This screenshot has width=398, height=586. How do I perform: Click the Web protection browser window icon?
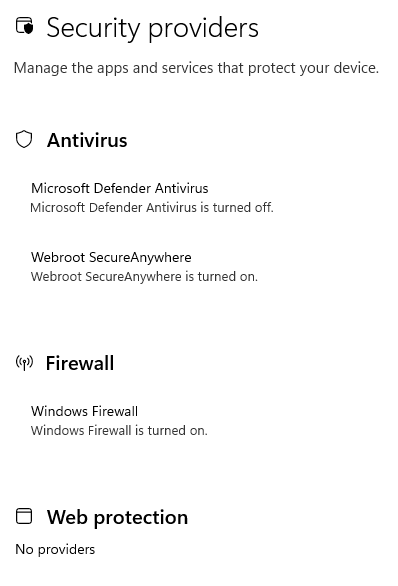24,516
